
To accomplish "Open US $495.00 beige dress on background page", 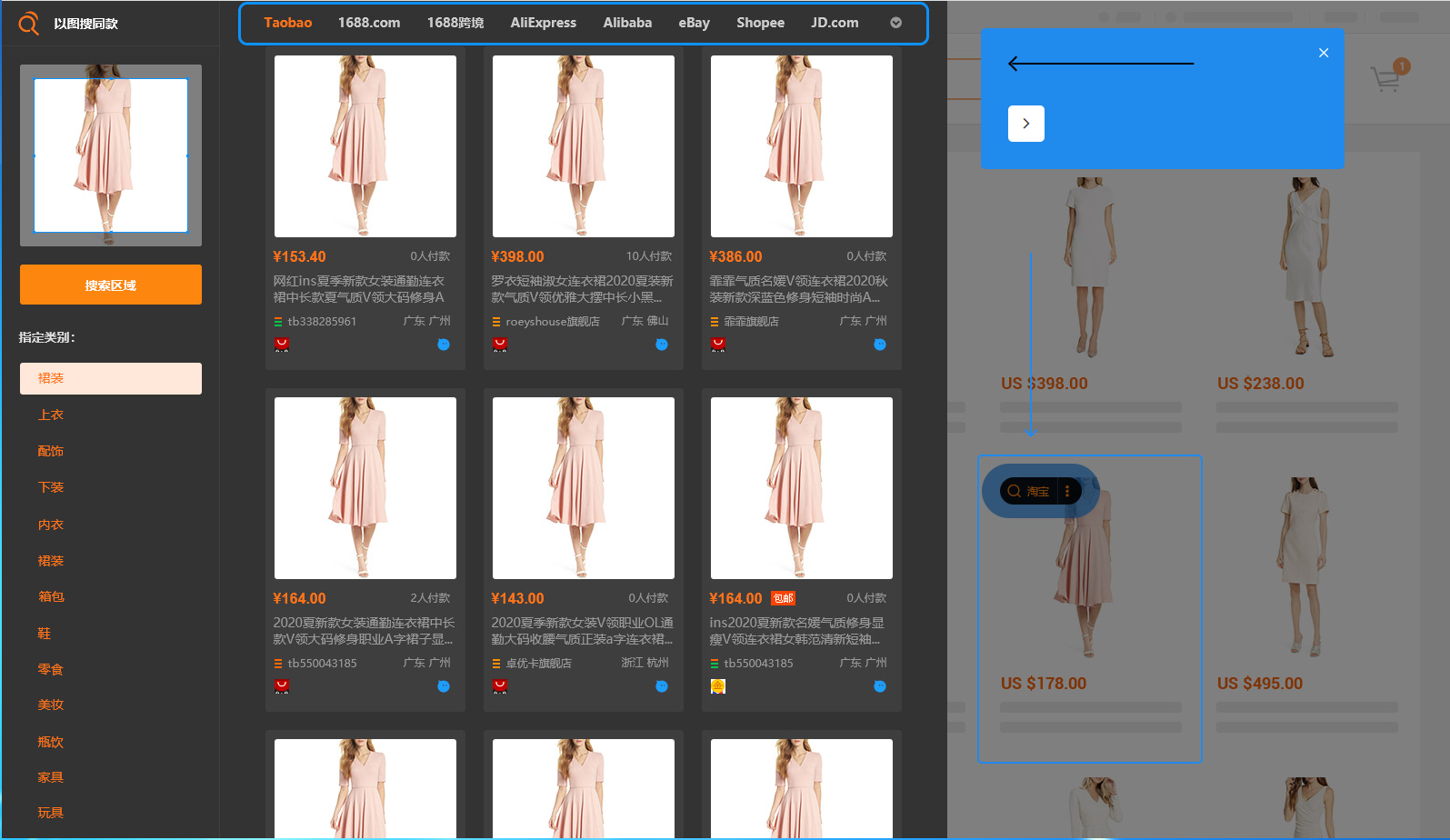I will tap(1305, 565).
